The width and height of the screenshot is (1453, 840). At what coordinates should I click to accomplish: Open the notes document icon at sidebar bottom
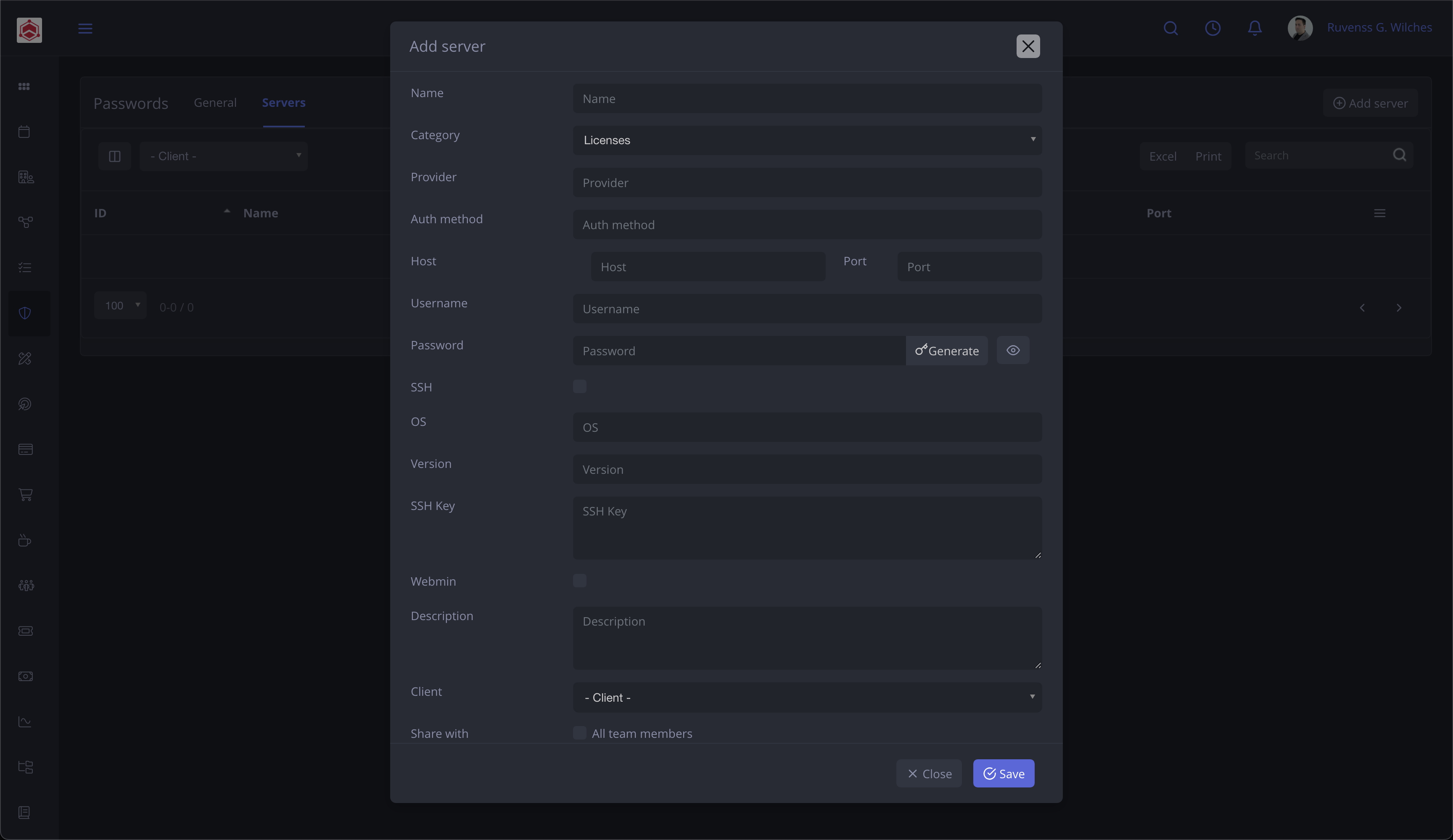click(24, 812)
